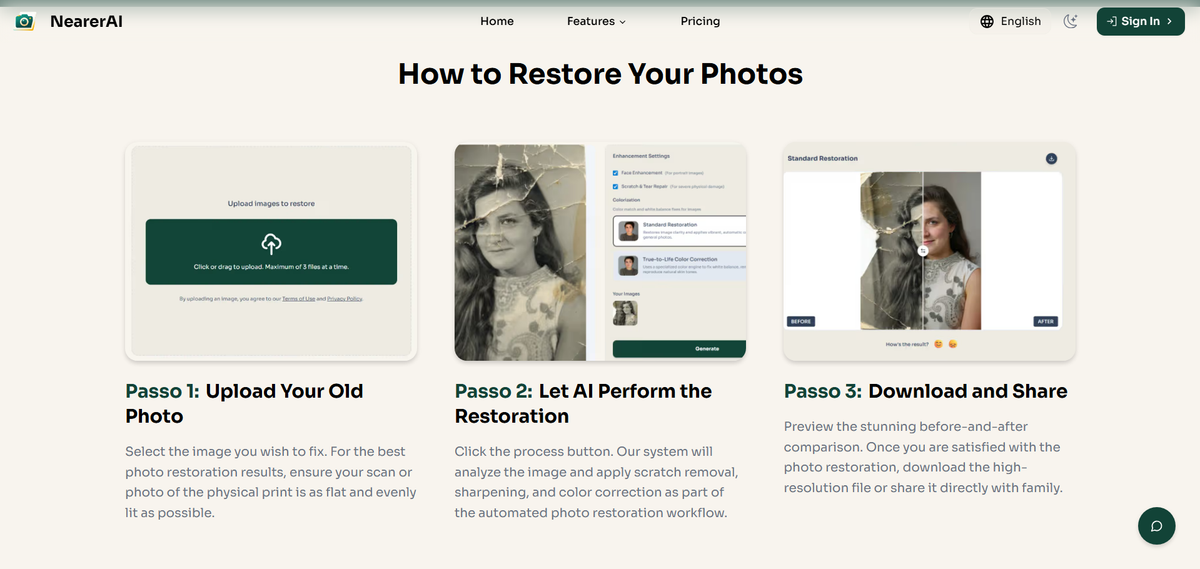
Task: Click the BEFORE label
Action: 801,321
